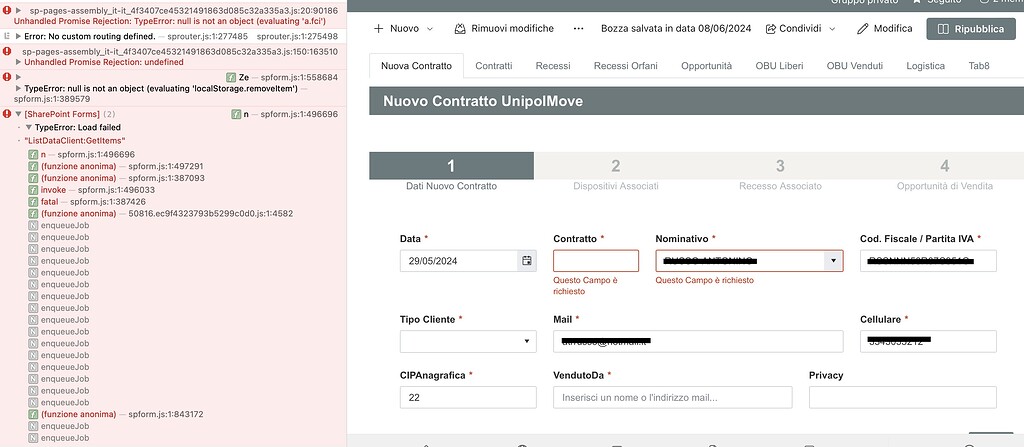1024x447 pixels.
Task: Open source link sprouter.js:1:277485
Action: point(208,37)
